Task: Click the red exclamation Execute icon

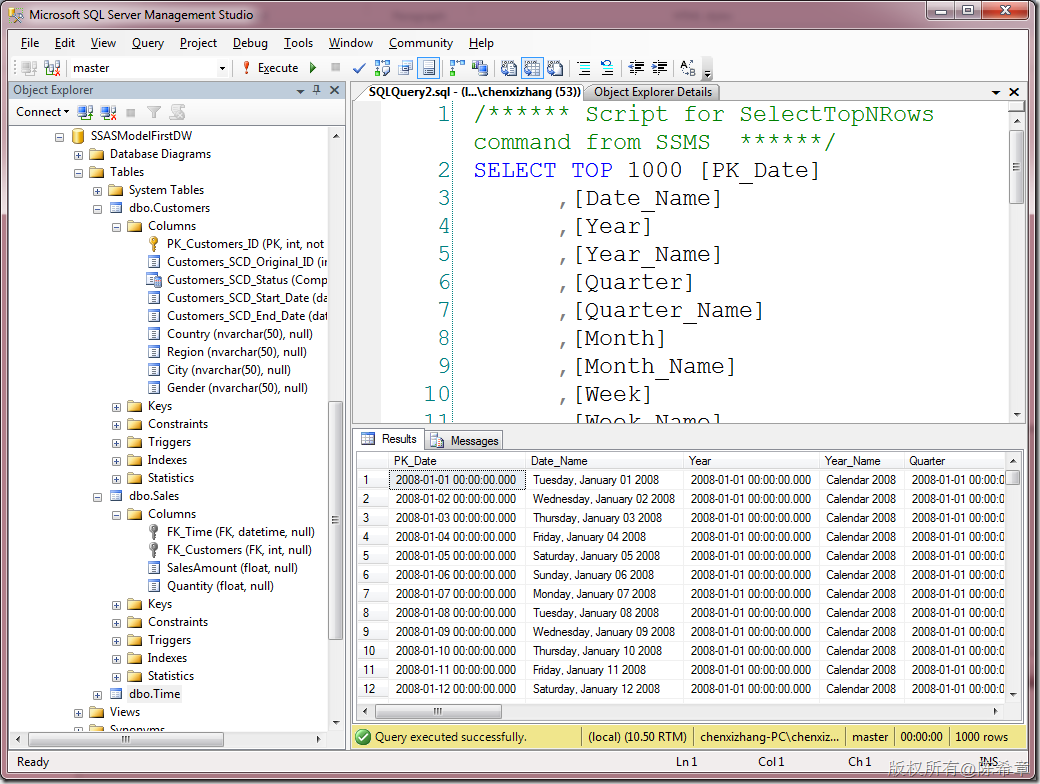Action: [x=246, y=68]
